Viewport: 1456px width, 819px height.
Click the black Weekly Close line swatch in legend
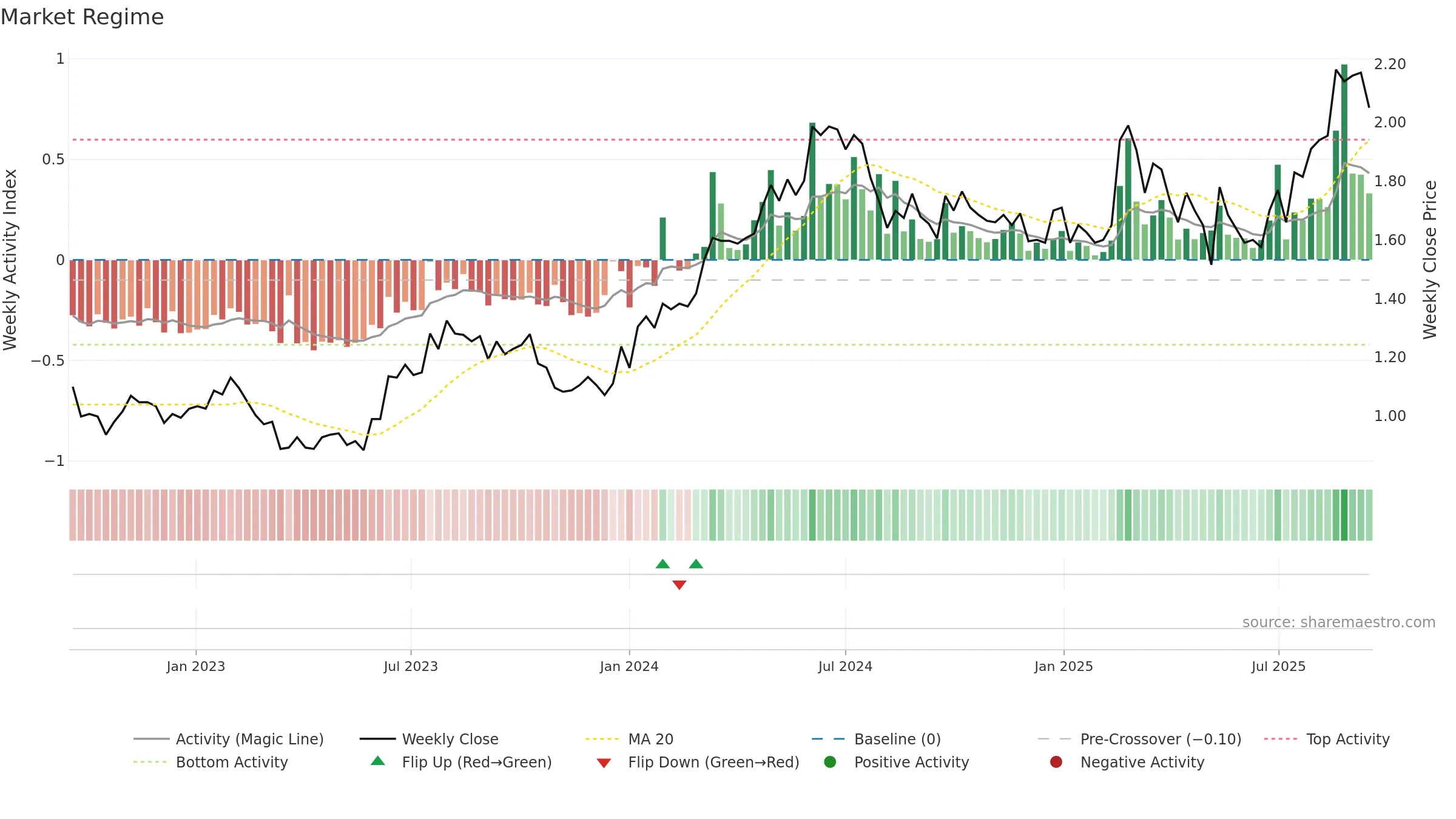377,739
